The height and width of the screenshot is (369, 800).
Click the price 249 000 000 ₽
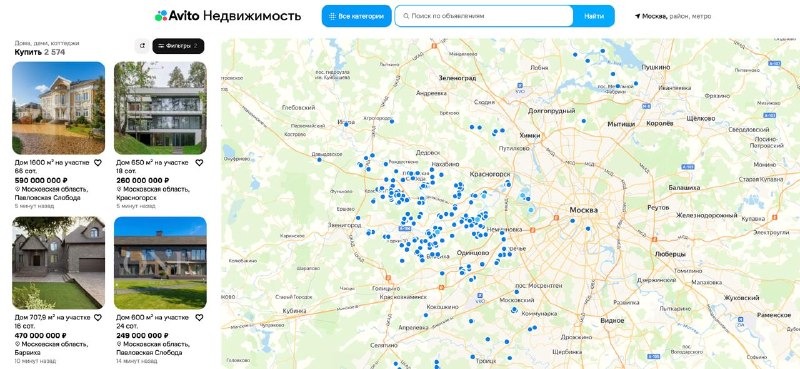(x=142, y=335)
